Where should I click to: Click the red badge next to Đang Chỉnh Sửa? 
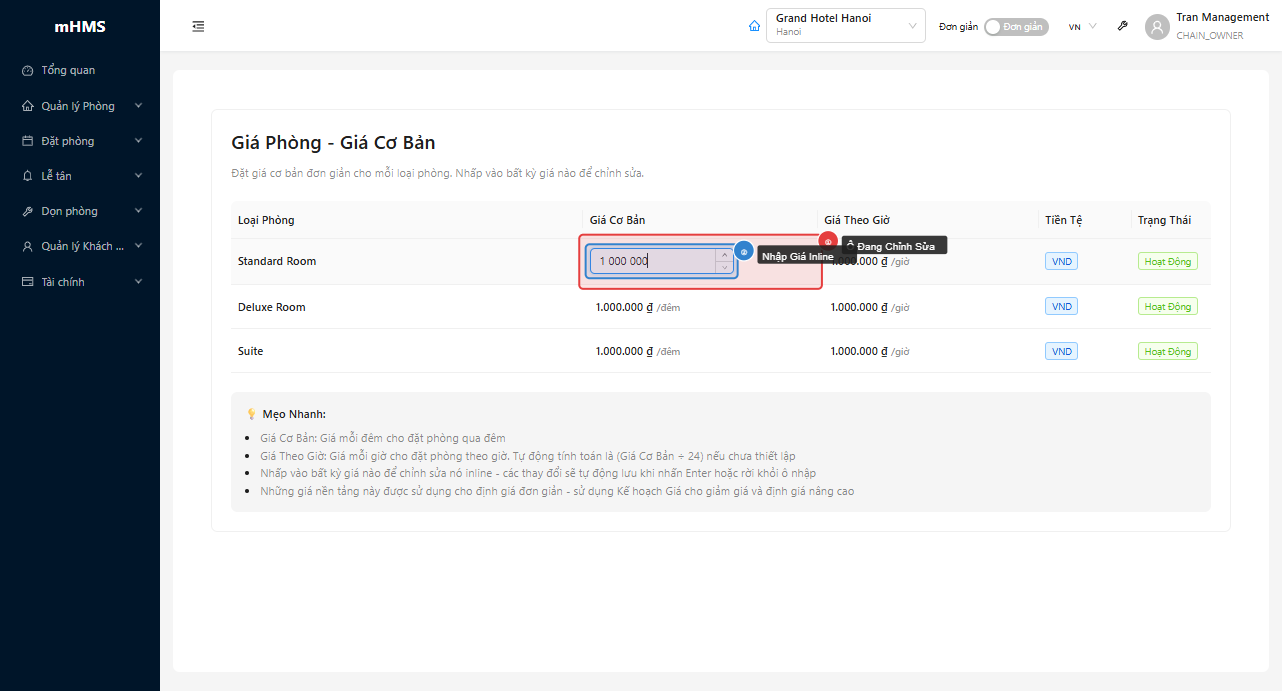[x=828, y=242]
